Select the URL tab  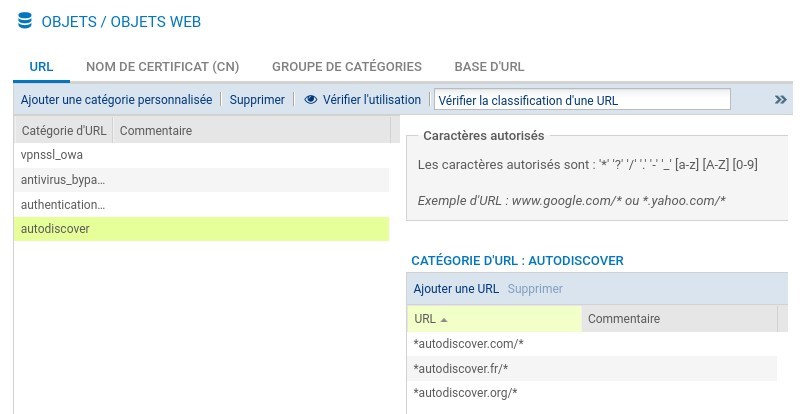[x=41, y=66]
